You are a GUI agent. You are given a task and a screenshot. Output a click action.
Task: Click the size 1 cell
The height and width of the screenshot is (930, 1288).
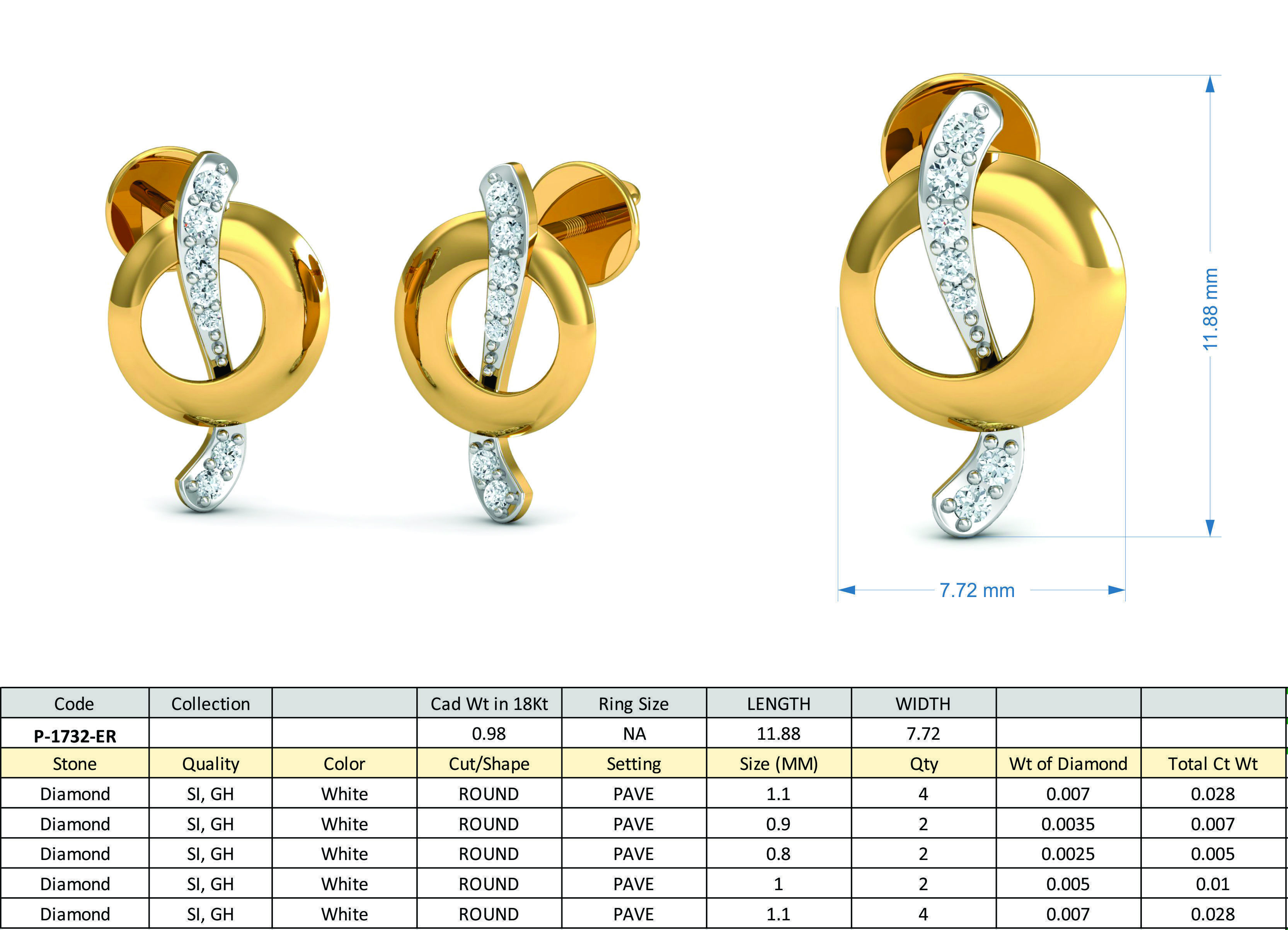coord(779,884)
